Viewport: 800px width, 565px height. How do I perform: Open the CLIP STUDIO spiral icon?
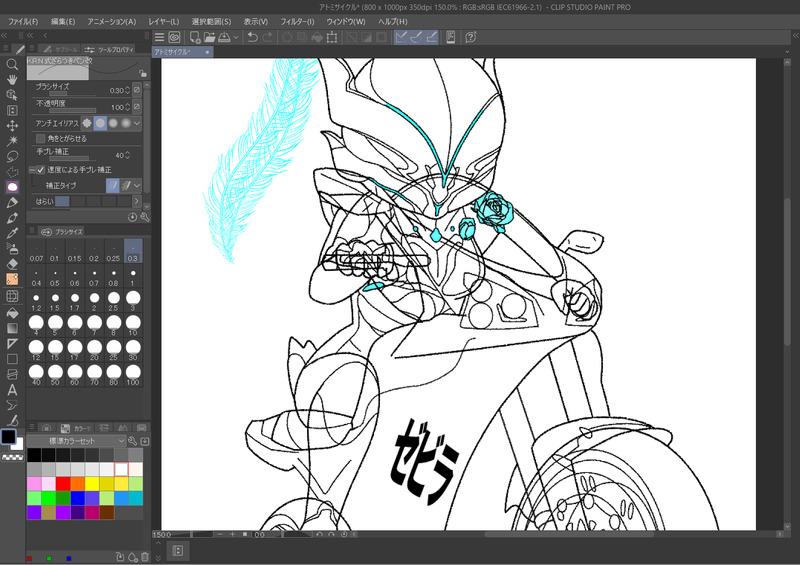pos(174,37)
